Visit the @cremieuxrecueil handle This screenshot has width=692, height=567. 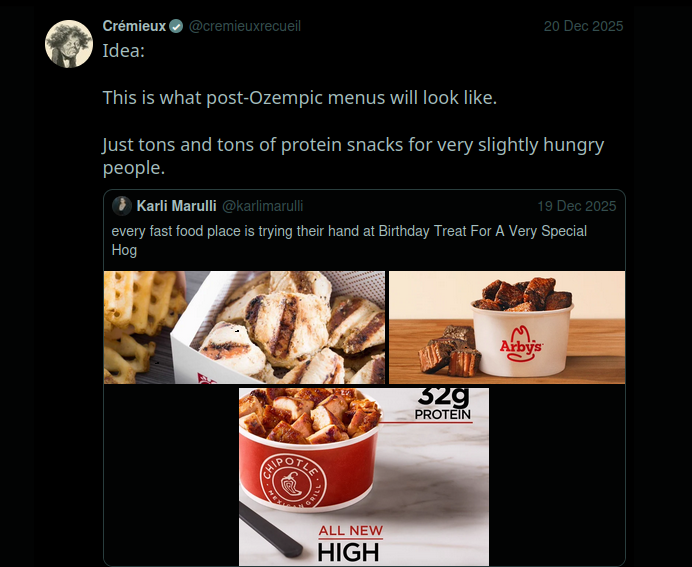[244, 26]
